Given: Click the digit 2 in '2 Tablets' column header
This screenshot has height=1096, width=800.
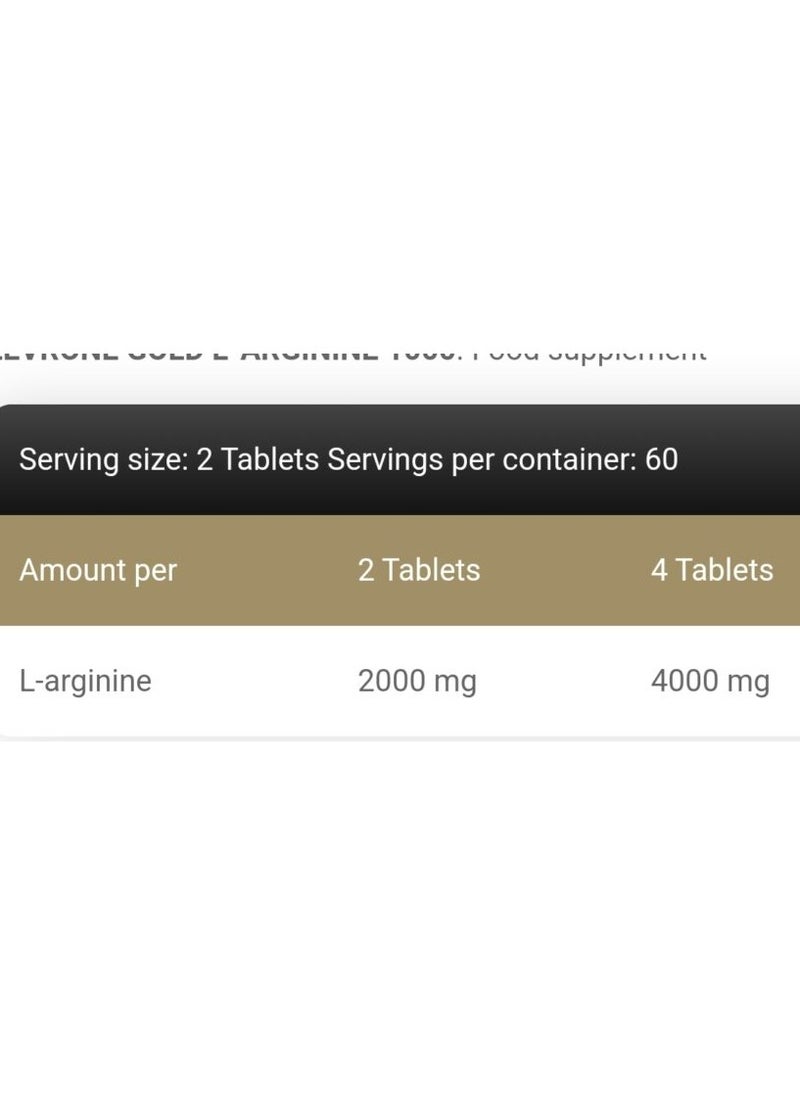Looking at the screenshot, I should (x=366, y=570).
